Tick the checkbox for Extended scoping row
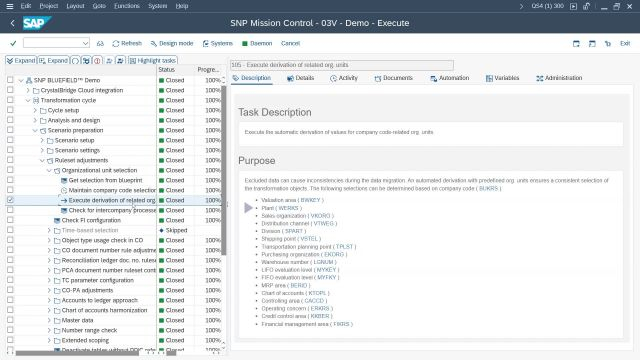The height and width of the screenshot is (360, 640). coord(10,340)
